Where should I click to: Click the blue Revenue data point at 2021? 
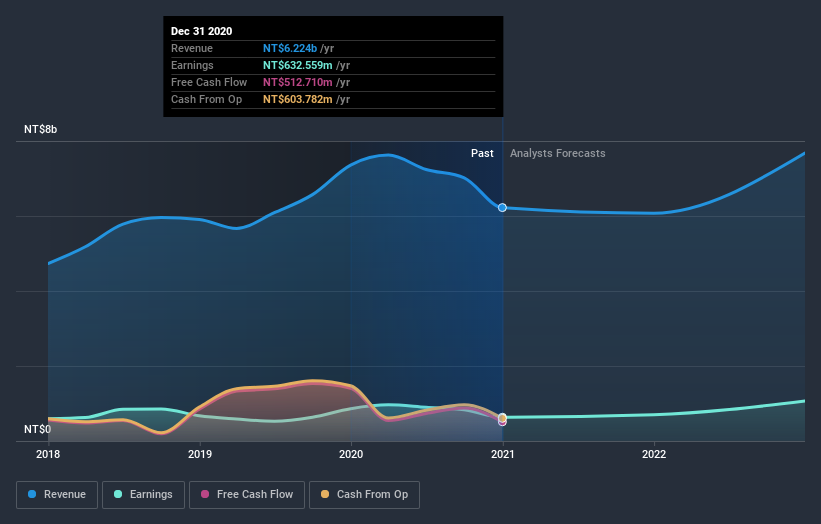click(502, 208)
